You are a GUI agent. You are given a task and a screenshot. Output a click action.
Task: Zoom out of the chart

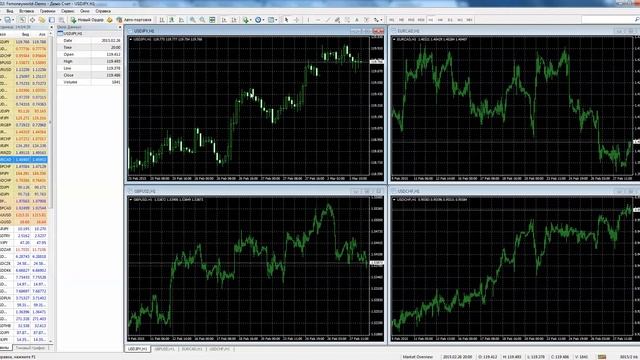[202, 20]
